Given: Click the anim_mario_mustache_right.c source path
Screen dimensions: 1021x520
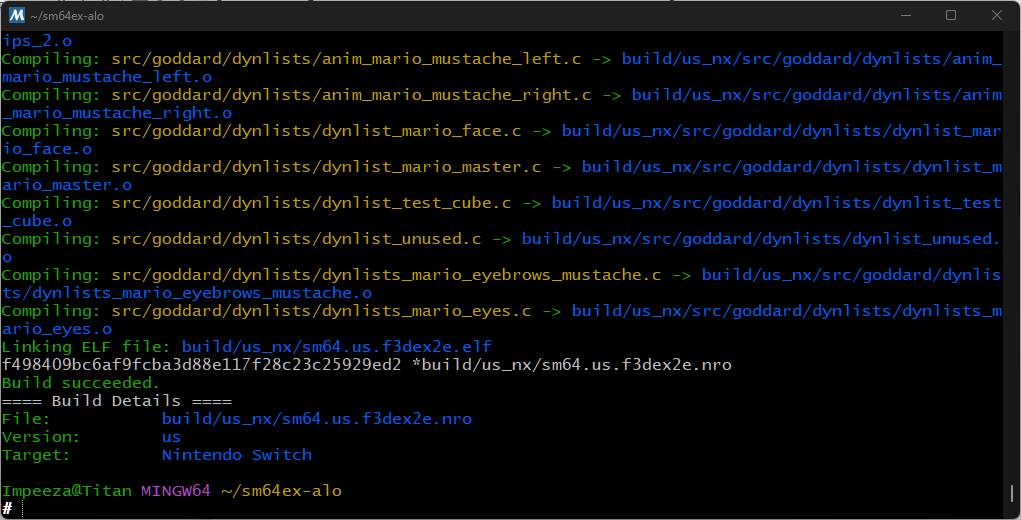Looking at the screenshot, I should coord(351,95).
